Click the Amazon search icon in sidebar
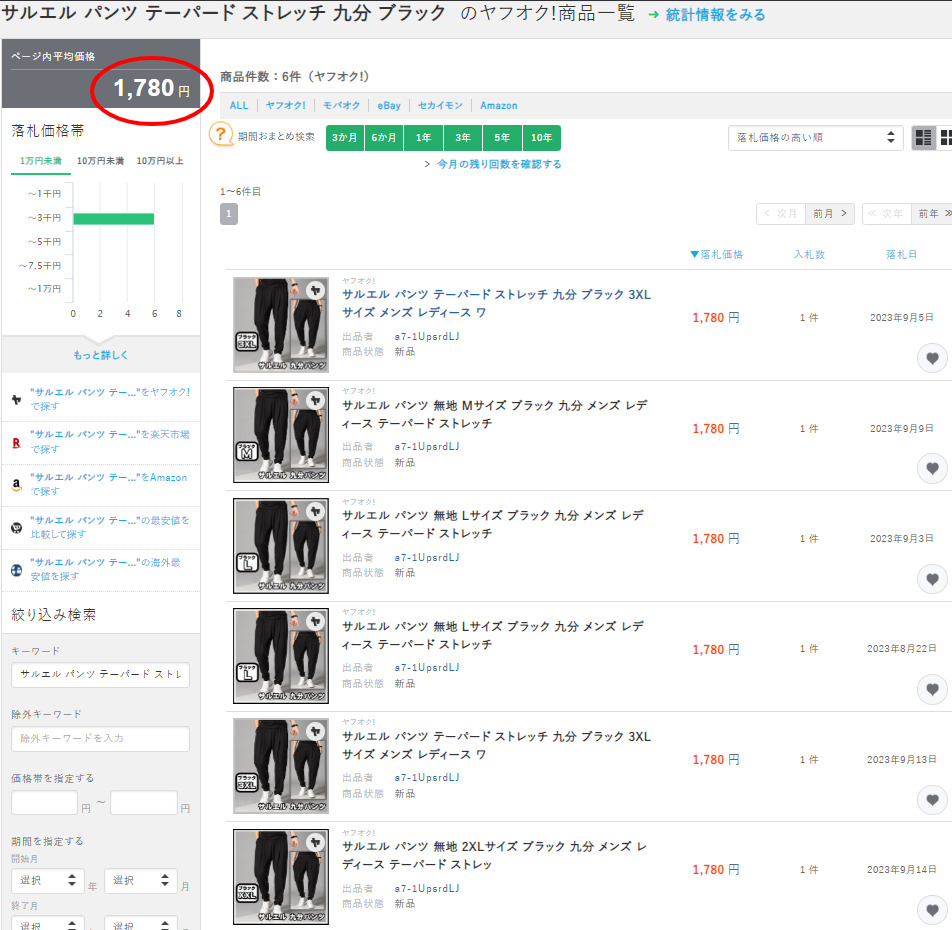This screenshot has width=952, height=930. point(16,485)
